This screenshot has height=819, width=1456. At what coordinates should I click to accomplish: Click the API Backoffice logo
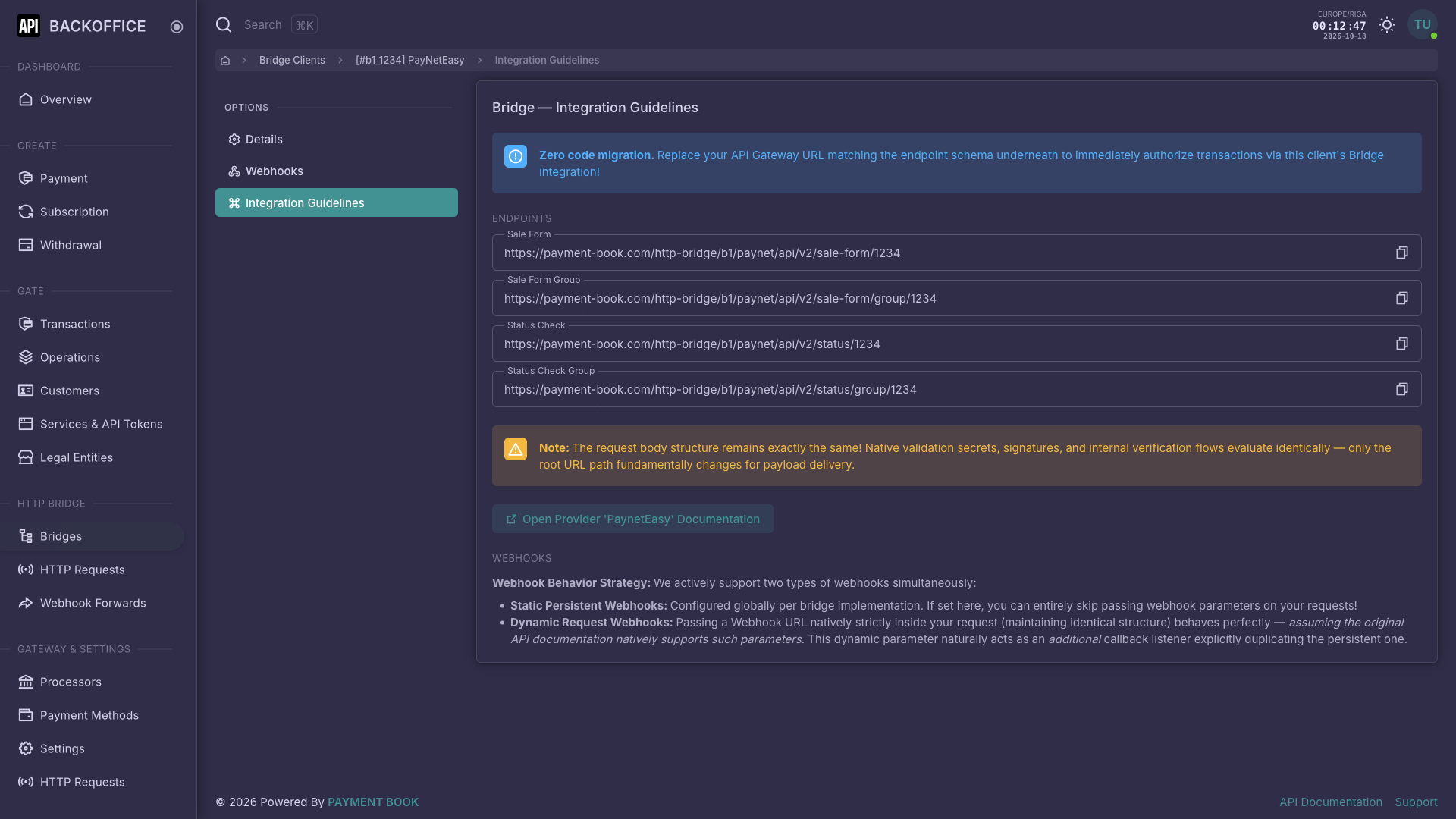tap(82, 26)
